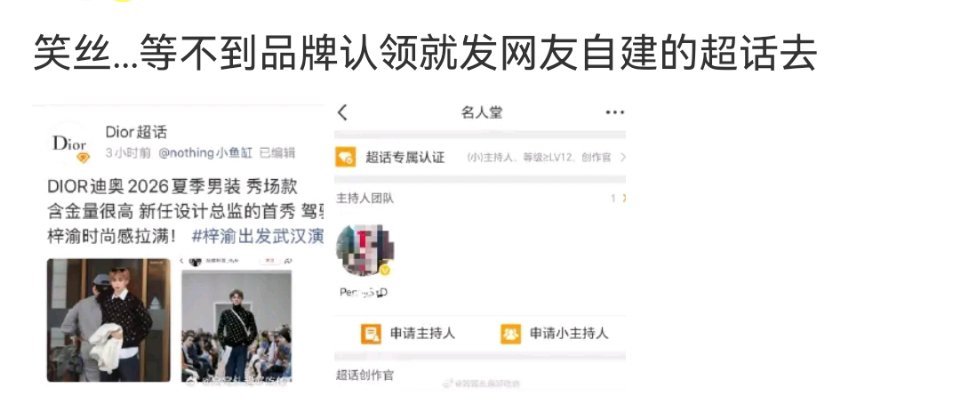Open the Dior超话 title

136,132
